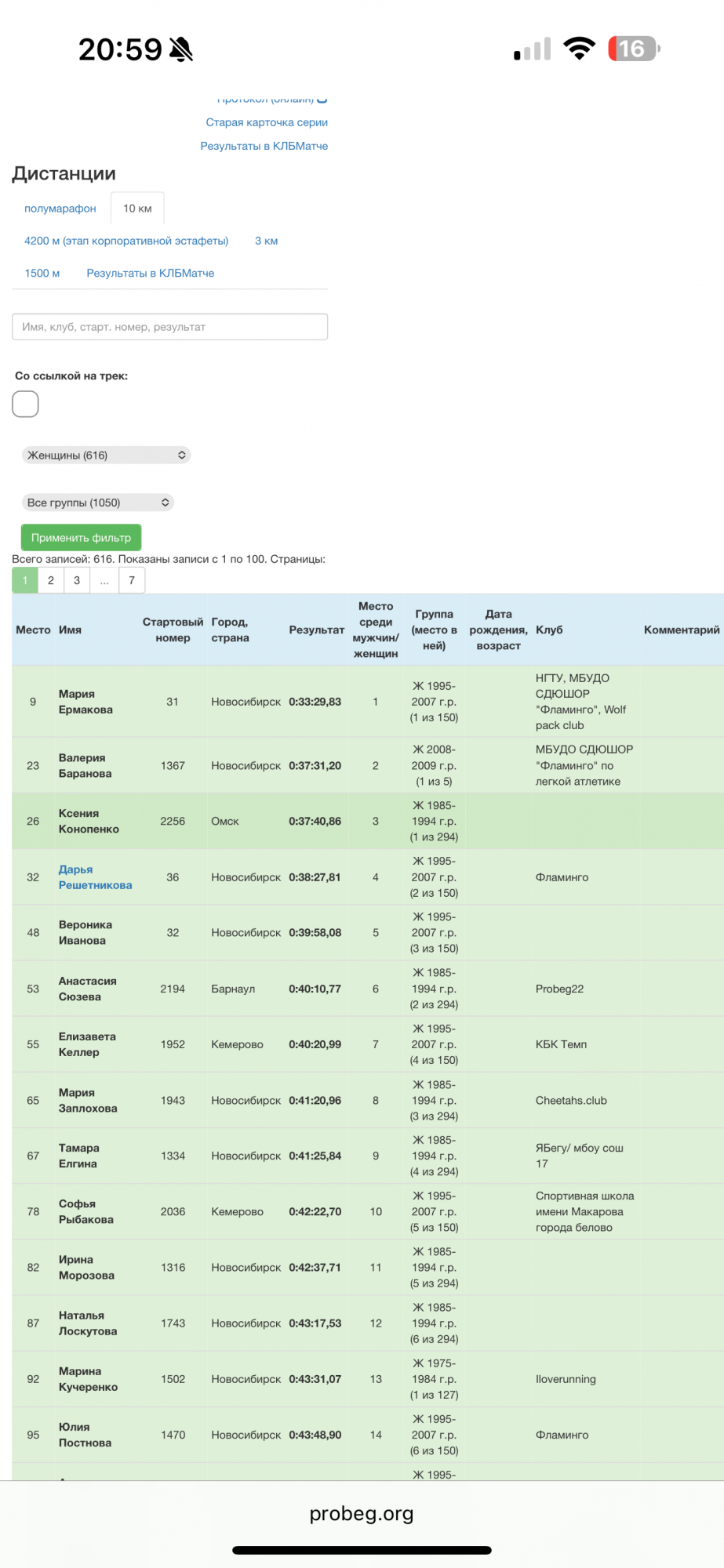Enable the 'Со ссылкой на трек' checkbox
The width and height of the screenshot is (724, 1568).
(25, 404)
